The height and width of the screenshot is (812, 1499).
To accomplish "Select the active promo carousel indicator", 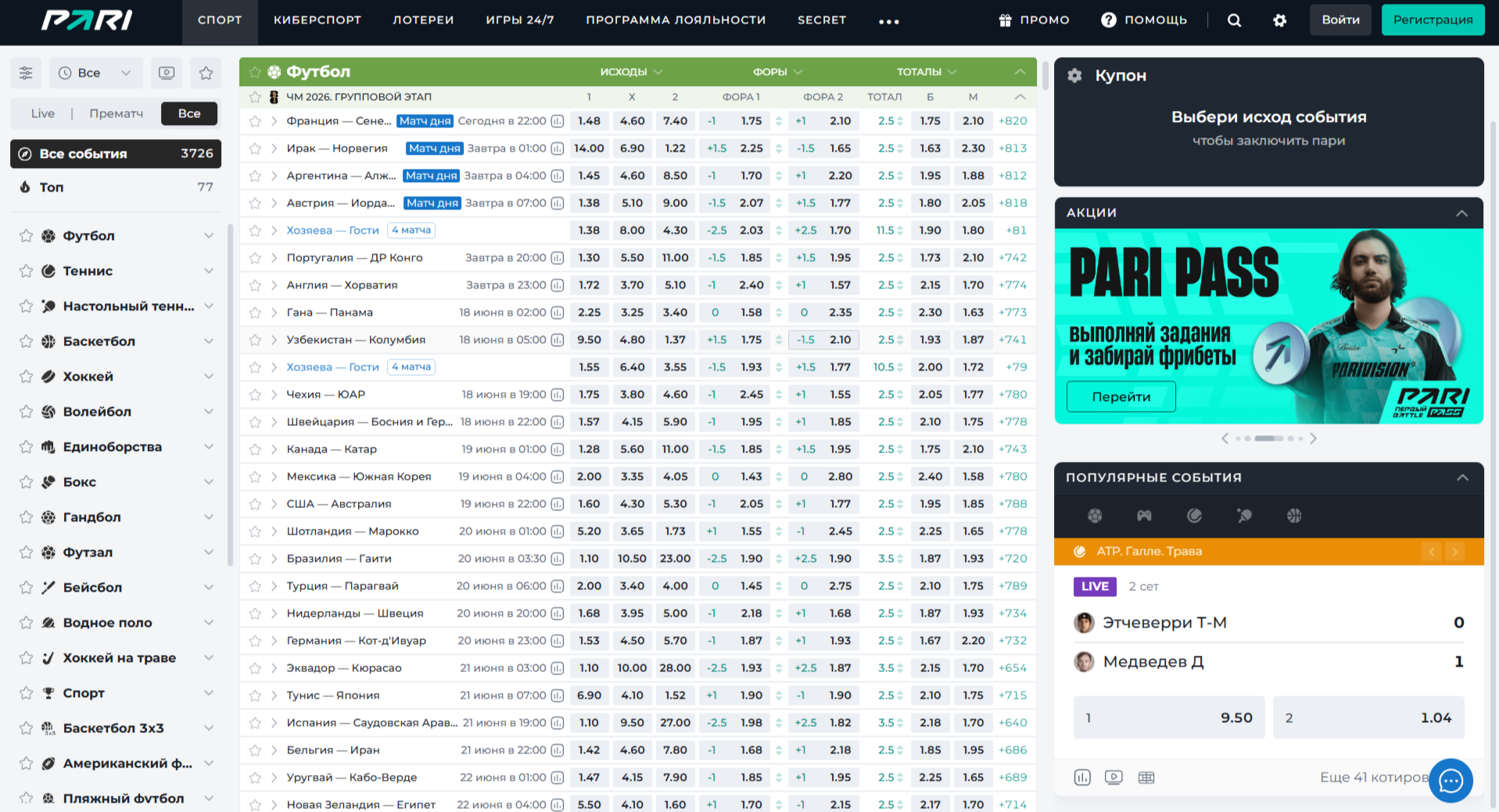I will (x=1268, y=438).
